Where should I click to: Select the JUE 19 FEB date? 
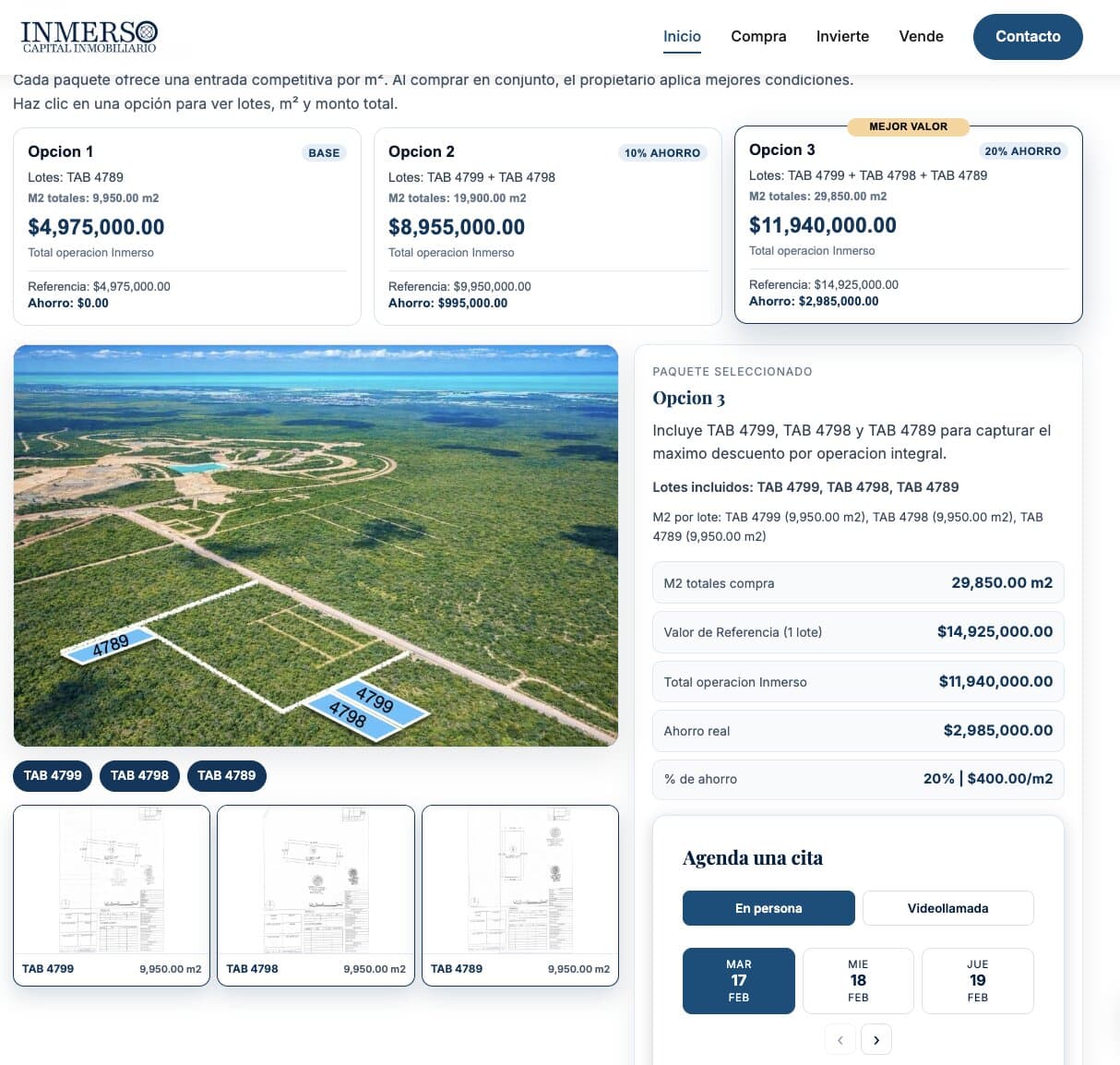click(x=977, y=980)
